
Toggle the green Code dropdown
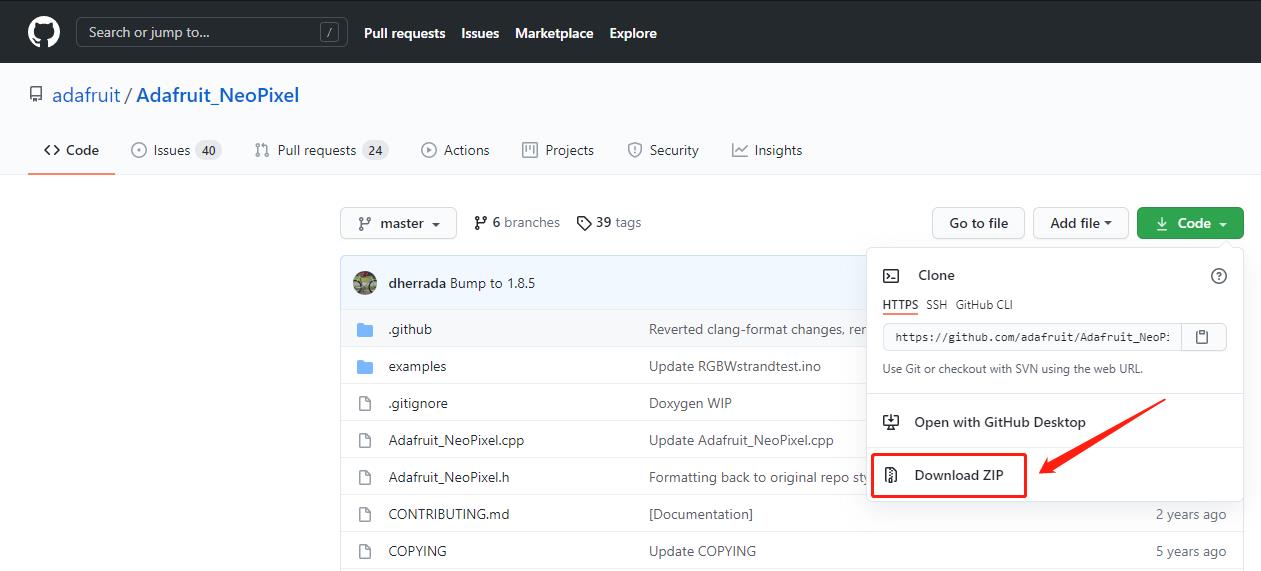1190,223
